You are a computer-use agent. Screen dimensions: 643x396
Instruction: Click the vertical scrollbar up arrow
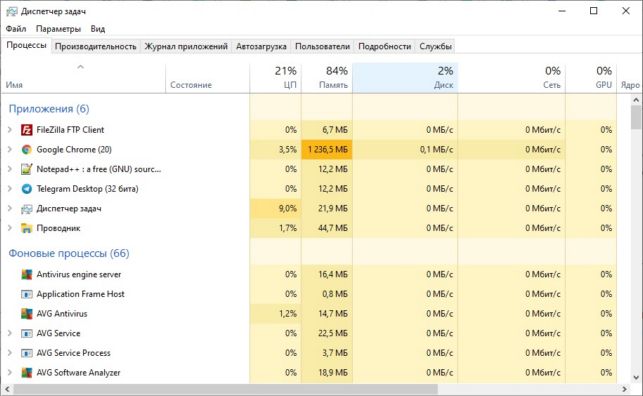(636, 100)
